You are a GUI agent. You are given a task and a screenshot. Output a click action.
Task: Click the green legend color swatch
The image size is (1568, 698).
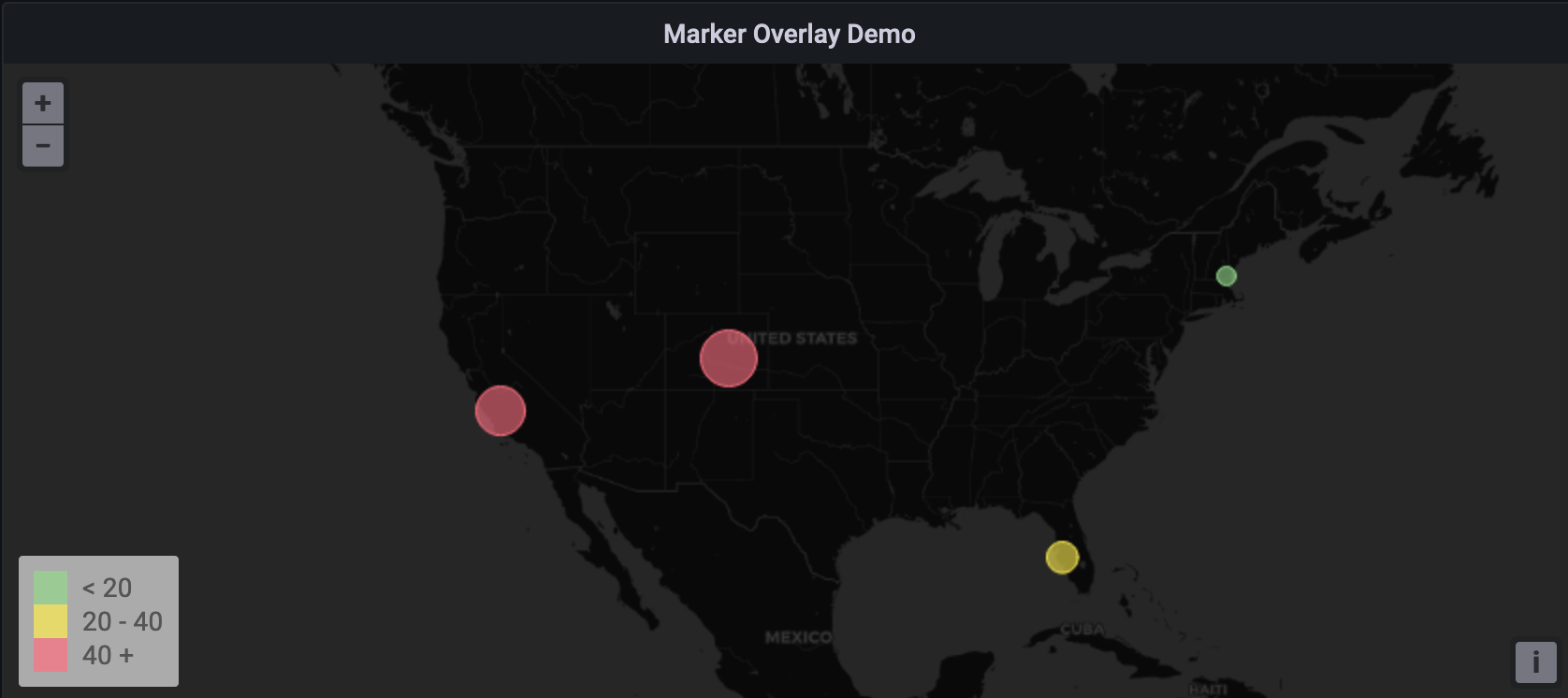coord(51,588)
